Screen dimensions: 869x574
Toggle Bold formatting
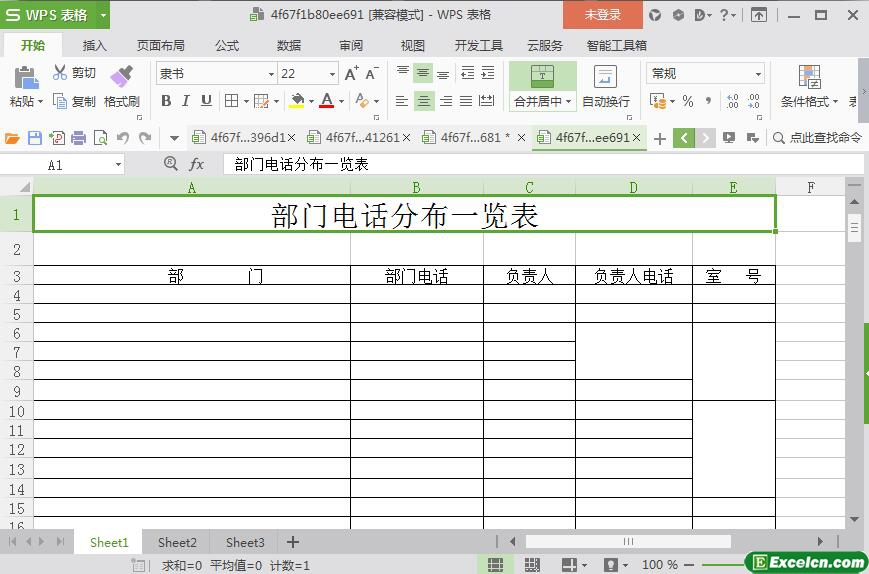coord(166,101)
